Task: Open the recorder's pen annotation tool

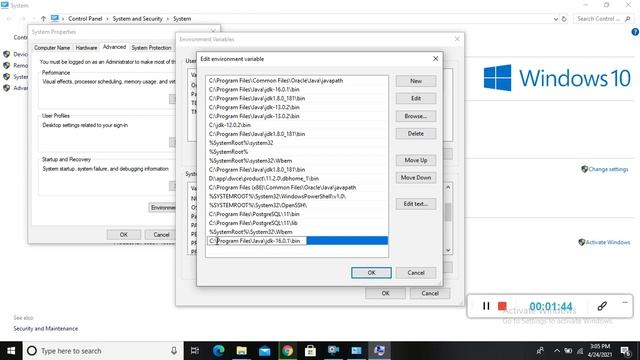Action: [x=602, y=306]
